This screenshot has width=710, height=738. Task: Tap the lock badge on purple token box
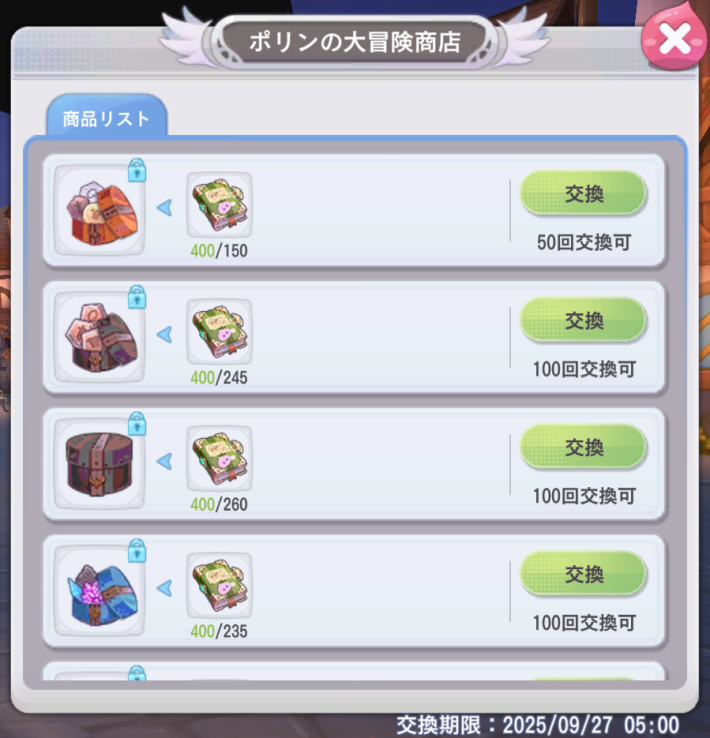pos(137,297)
